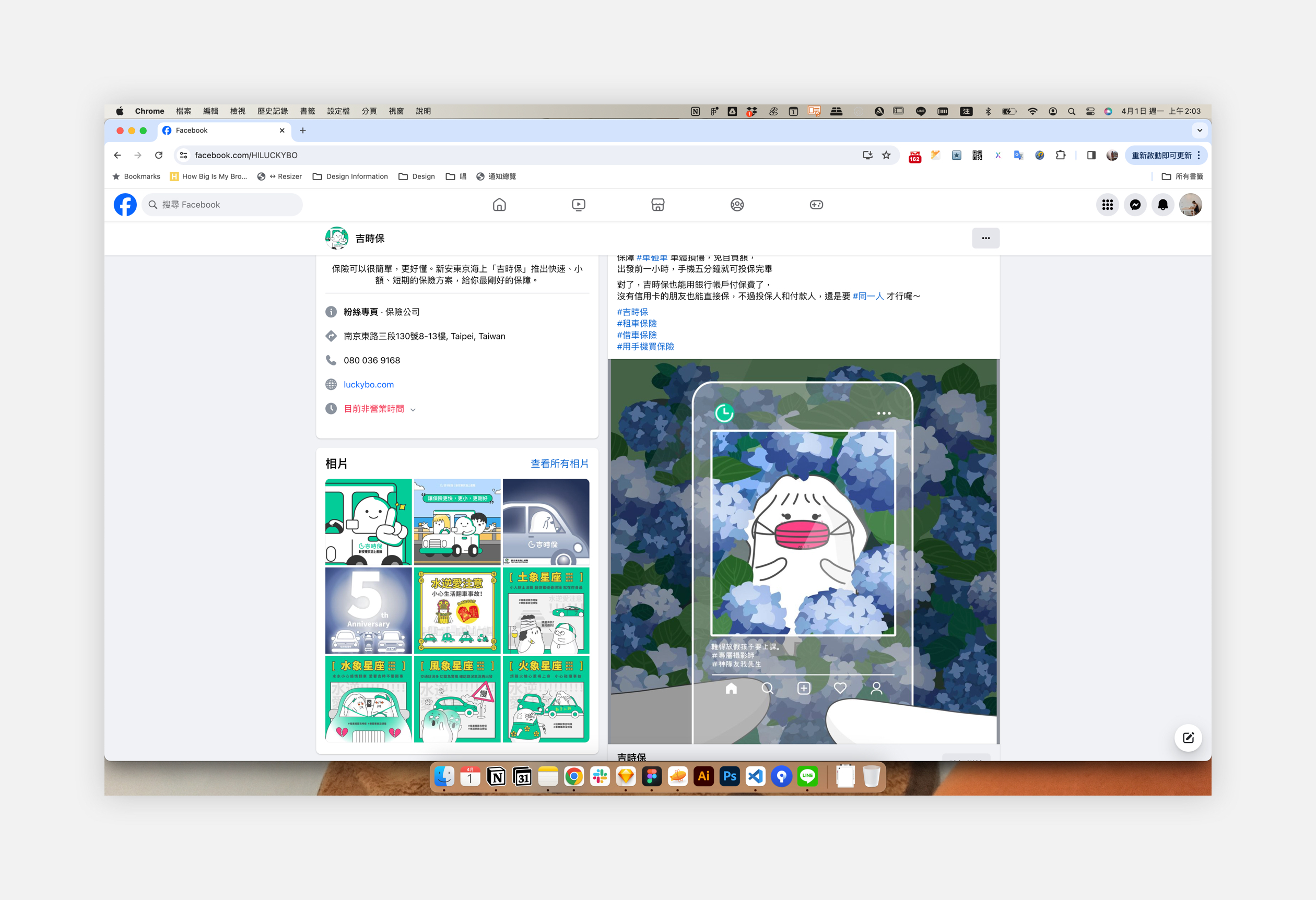Image resolution: width=1316 pixels, height=900 pixels.
Task: Click the #吉時保 hashtag
Action: (632, 312)
